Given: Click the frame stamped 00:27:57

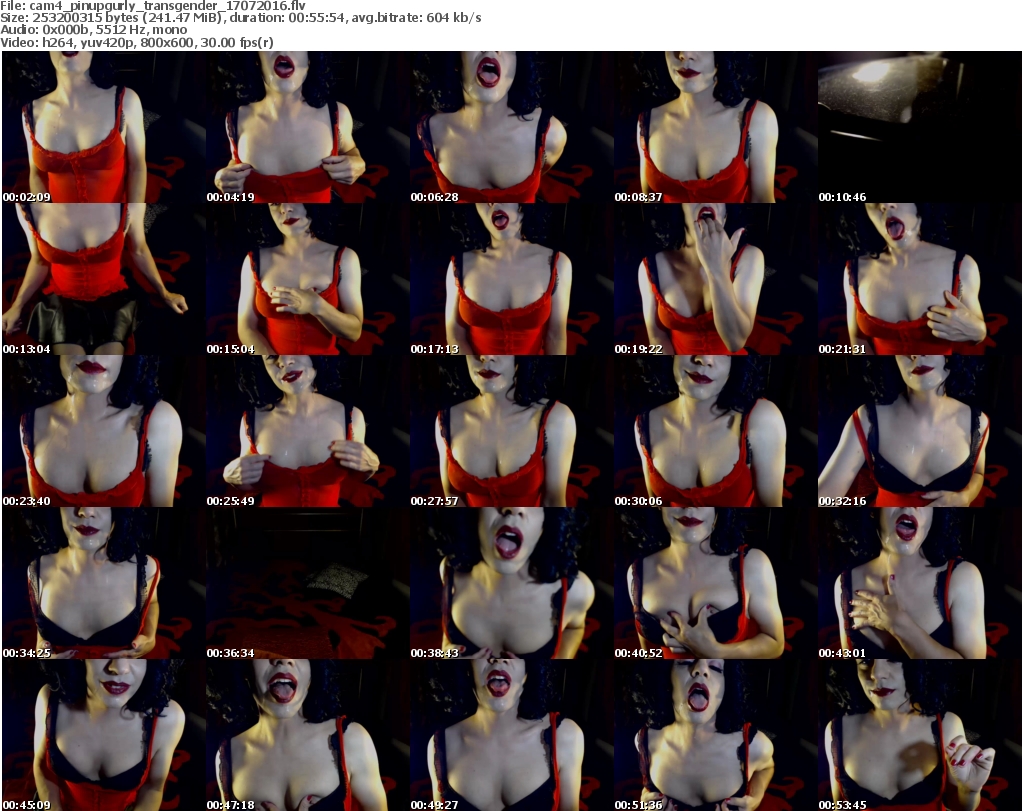Looking at the screenshot, I should point(511,432).
